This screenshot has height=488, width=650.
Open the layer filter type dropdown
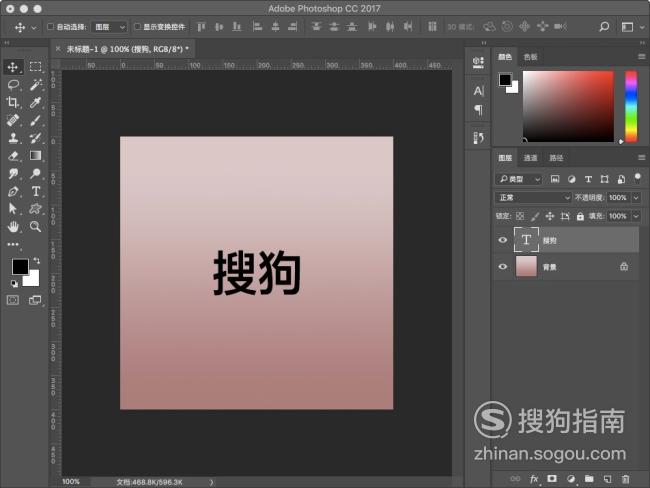pos(519,179)
